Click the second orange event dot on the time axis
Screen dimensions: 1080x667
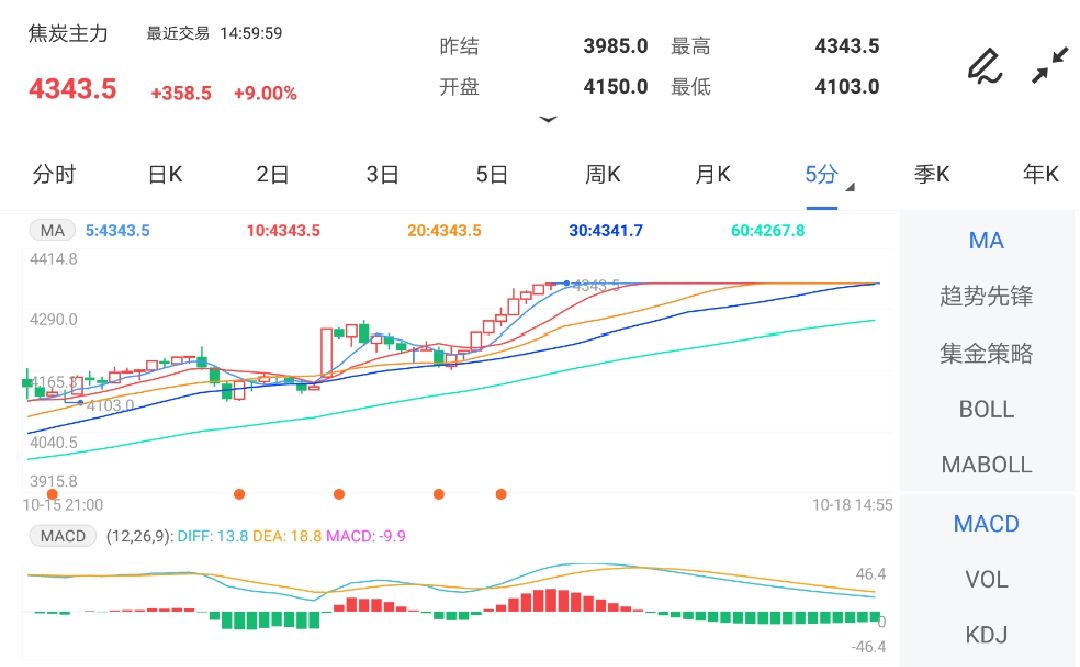coord(240,494)
